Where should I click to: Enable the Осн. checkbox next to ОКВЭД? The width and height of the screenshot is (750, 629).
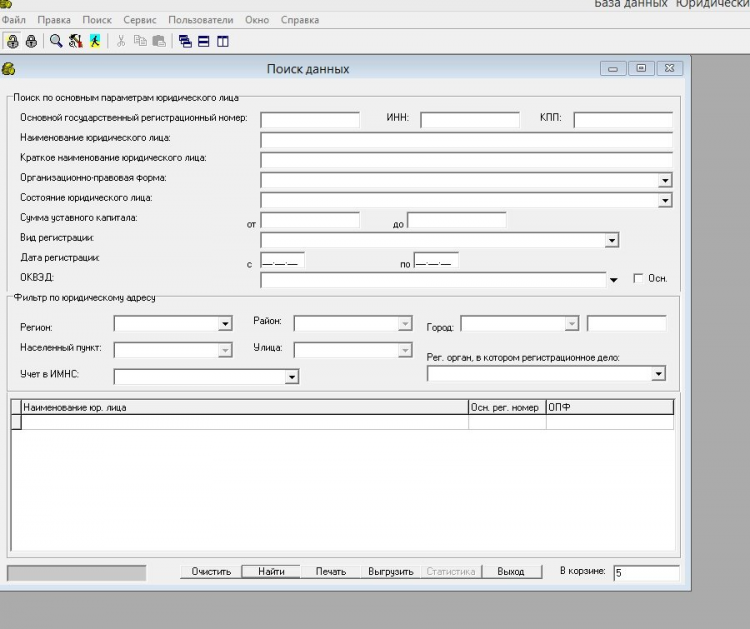(639, 279)
